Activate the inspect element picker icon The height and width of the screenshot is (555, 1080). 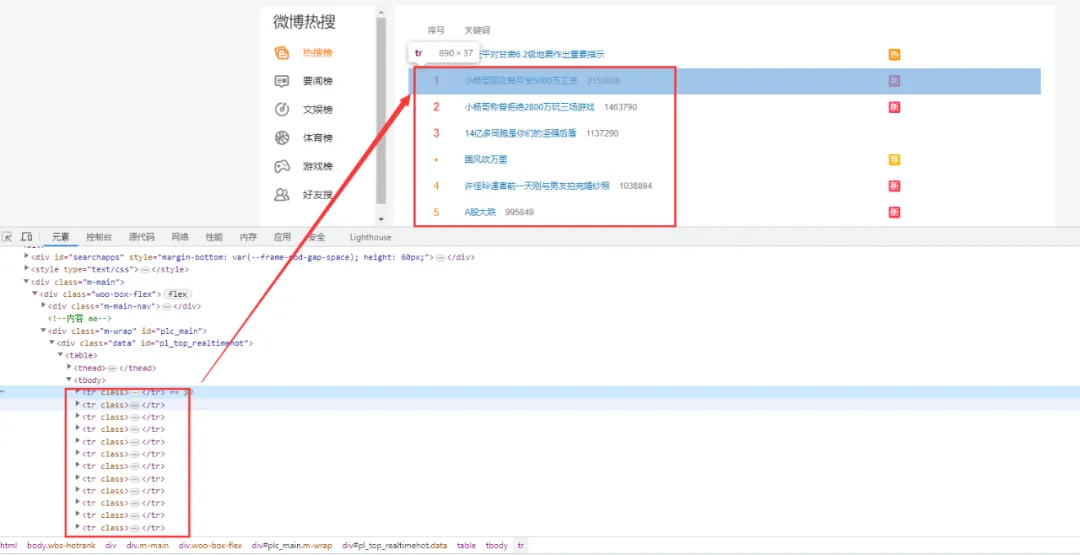click(7, 237)
